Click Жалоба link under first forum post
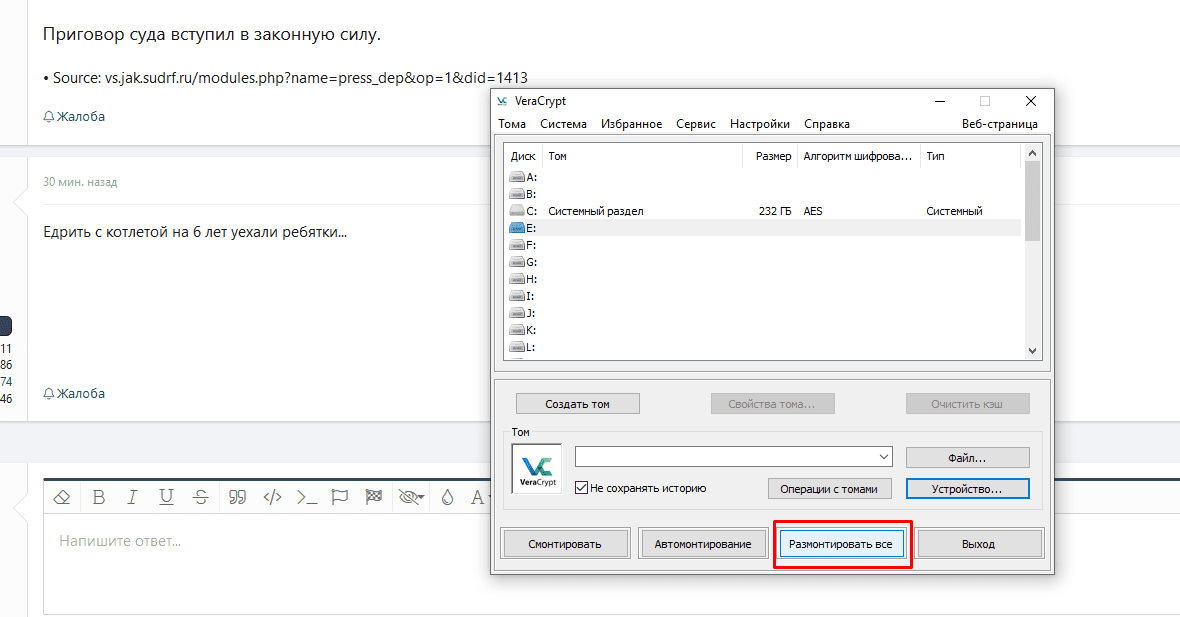Image resolution: width=1180 pixels, height=617 pixels. tap(74, 117)
